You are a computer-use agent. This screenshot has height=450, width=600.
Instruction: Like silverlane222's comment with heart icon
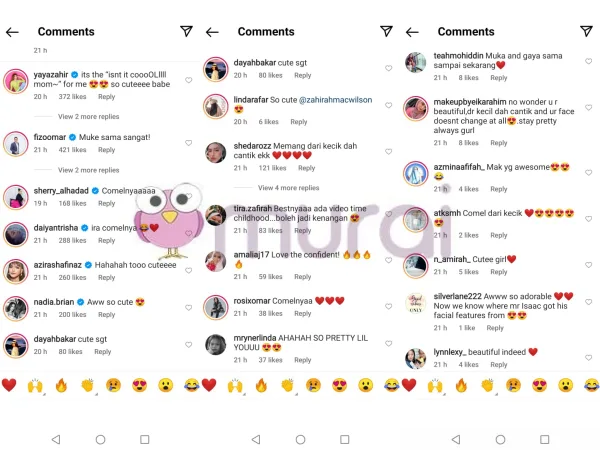click(589, 302)
